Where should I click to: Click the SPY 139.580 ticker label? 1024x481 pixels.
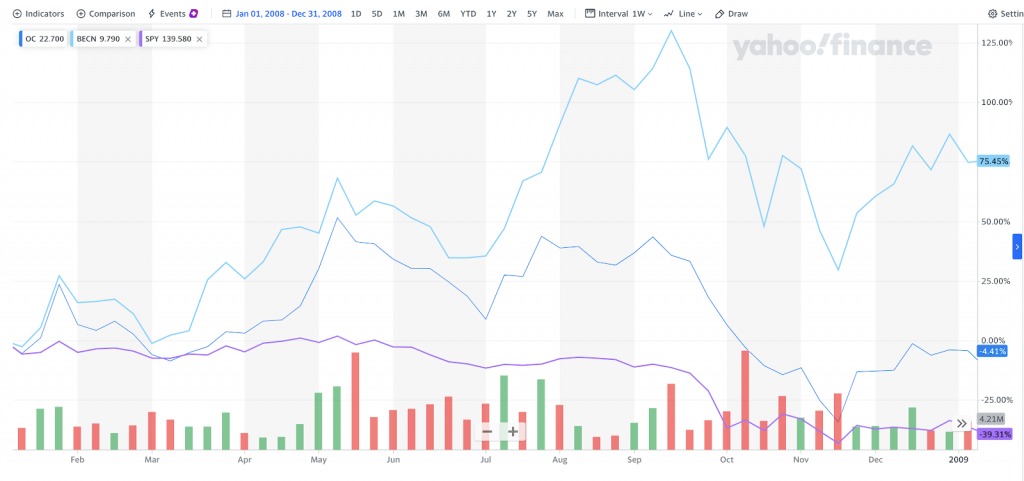[168, 39]
